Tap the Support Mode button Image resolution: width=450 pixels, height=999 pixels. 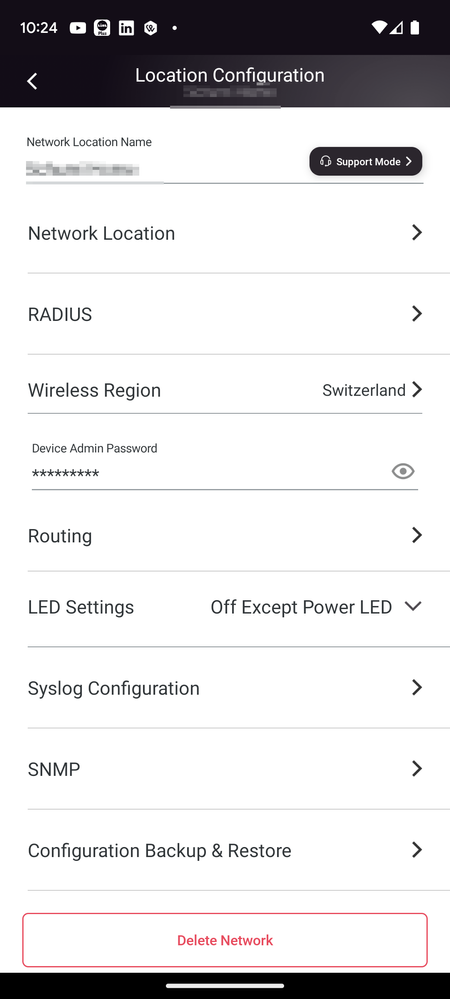pyautogui.click(x=366, y=162)
